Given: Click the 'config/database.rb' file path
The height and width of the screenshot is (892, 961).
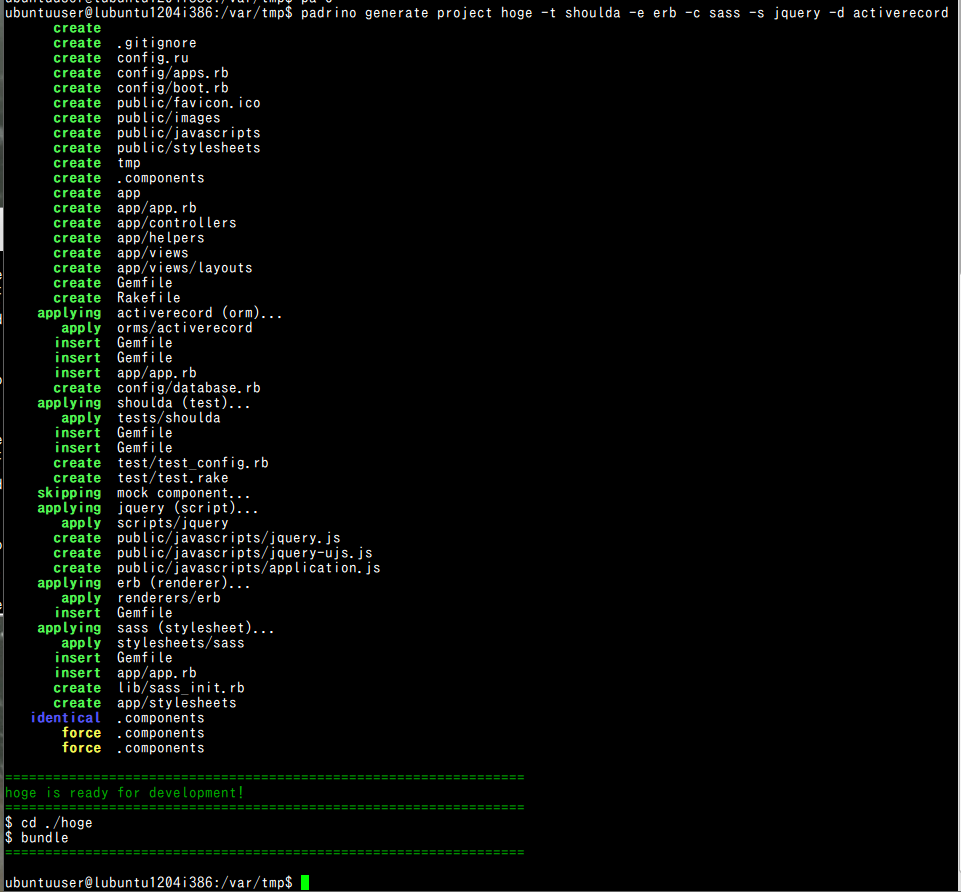Looking at the screenshot, I should click(x=189, y=388).
